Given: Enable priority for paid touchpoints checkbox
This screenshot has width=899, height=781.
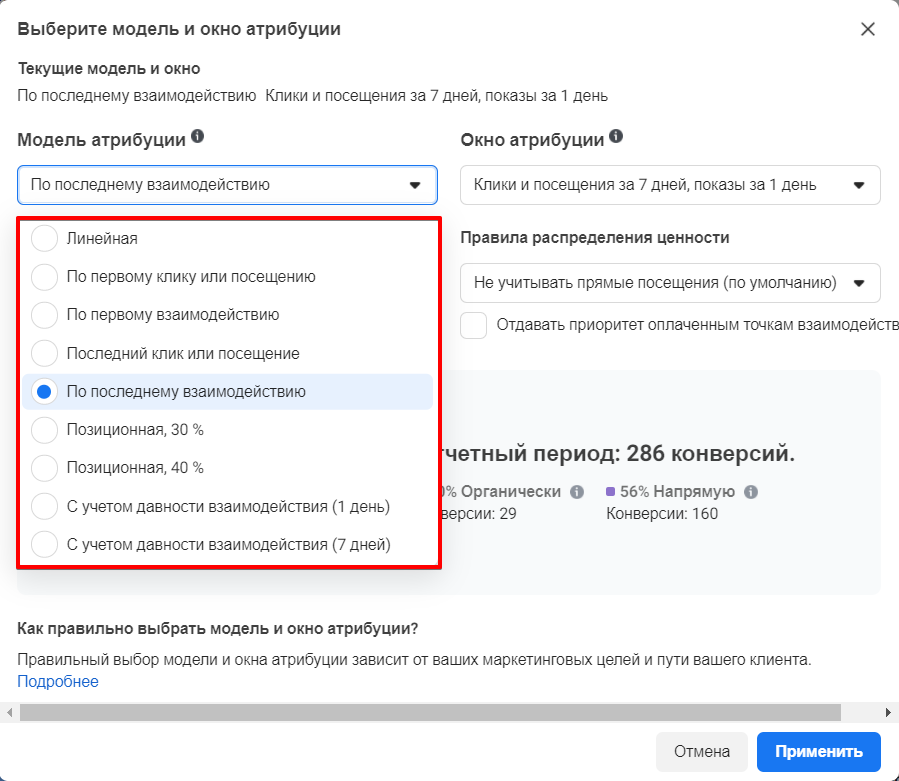Looking at the screenshot, I should click(x=474, y=325).
